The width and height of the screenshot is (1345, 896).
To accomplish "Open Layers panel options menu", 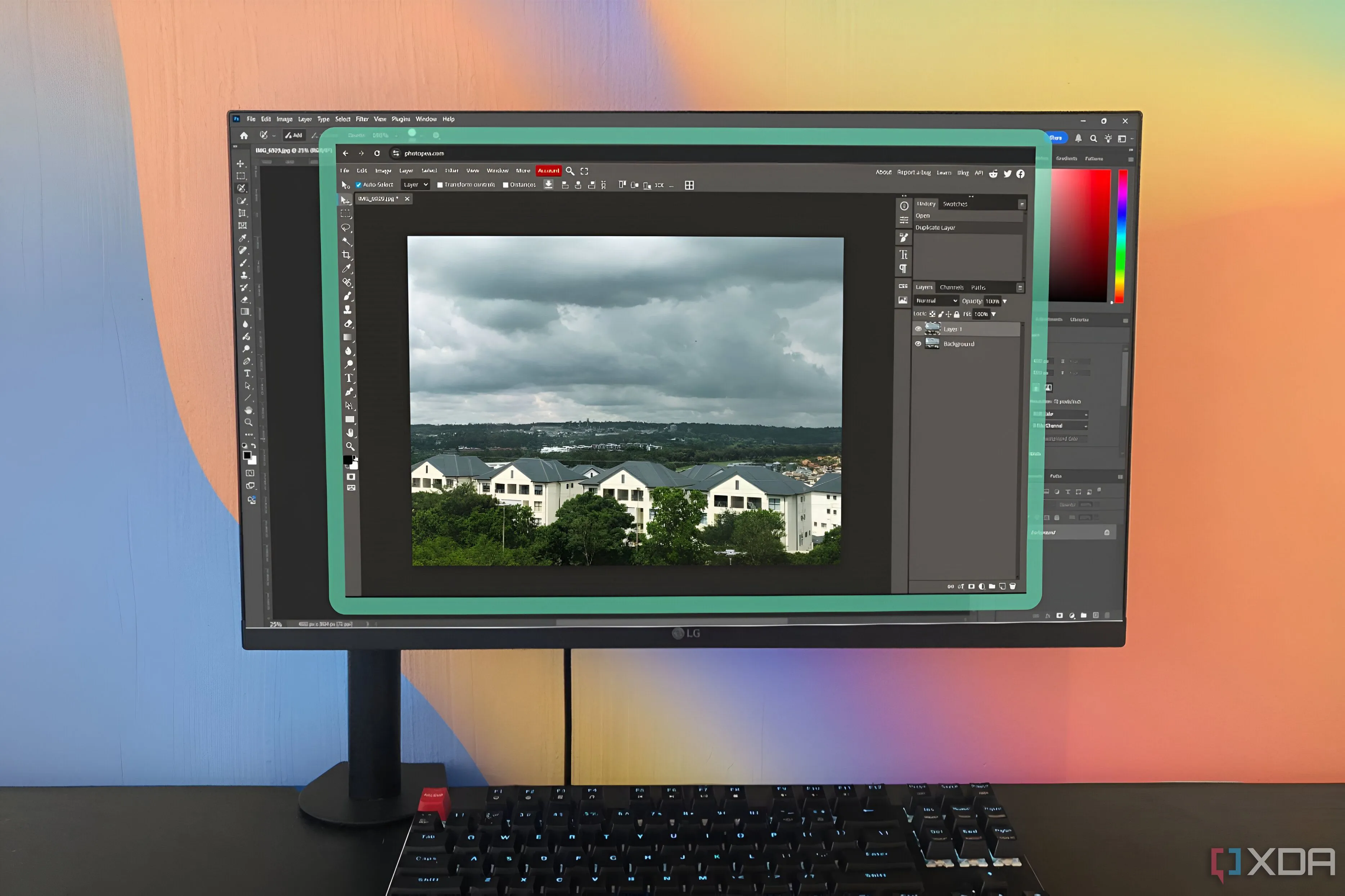I will point(1020,288).
